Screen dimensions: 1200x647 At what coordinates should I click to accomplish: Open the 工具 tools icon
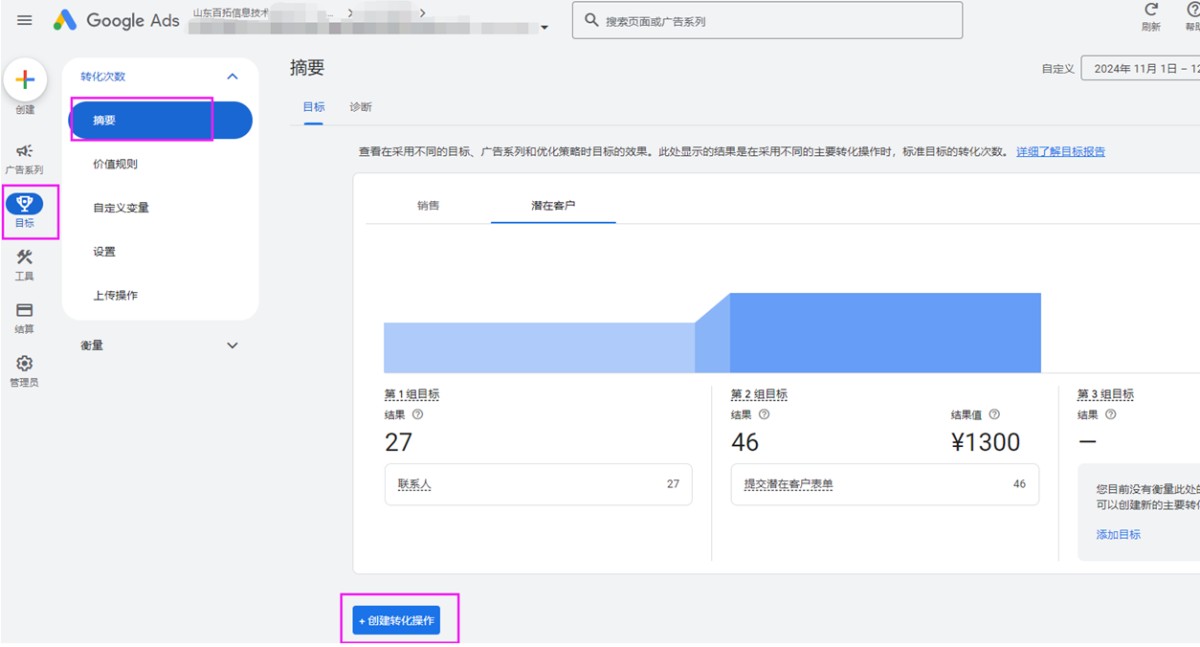coord(25,257)
